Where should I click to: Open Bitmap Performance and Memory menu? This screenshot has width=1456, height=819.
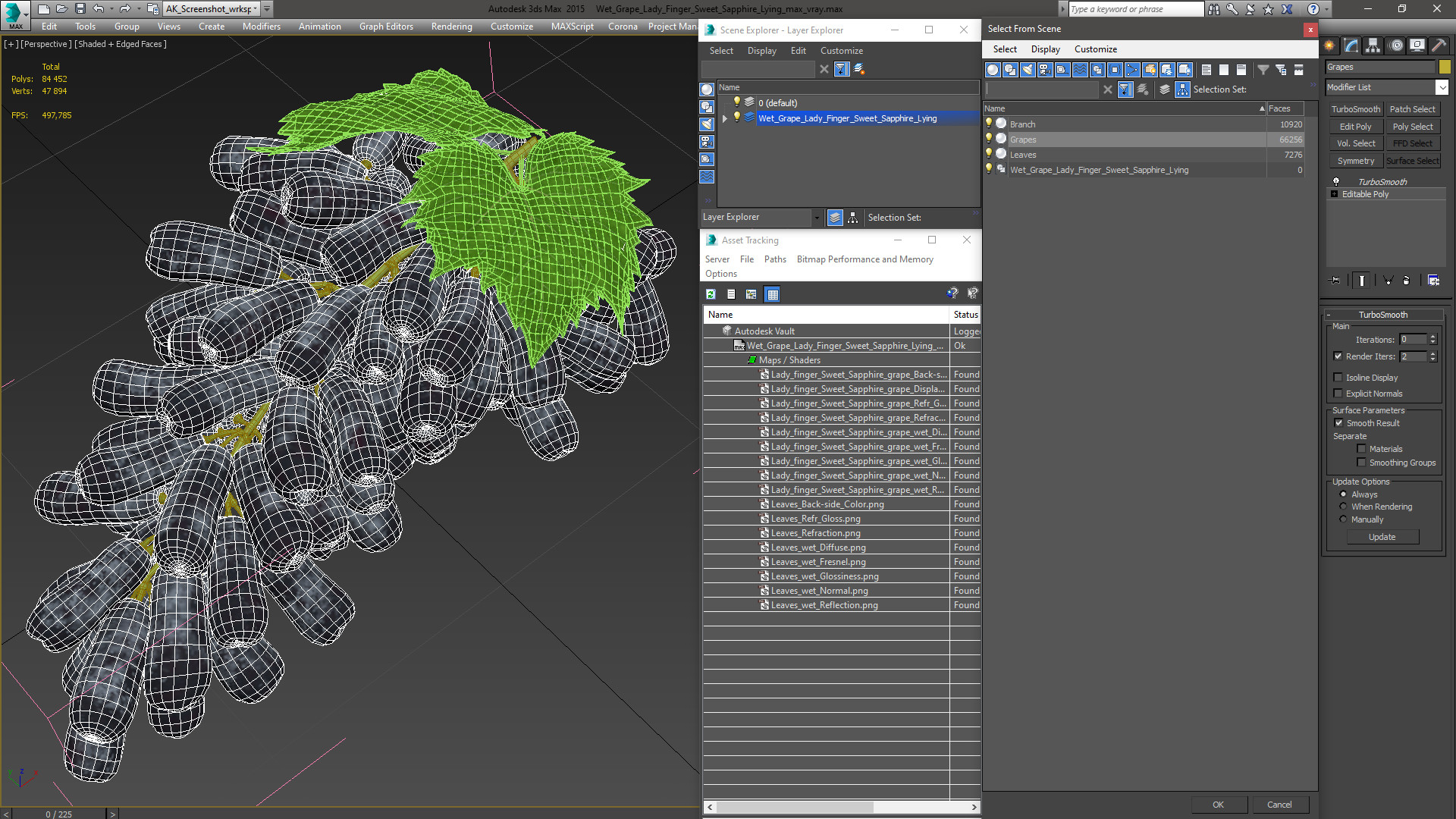coord(864,259)
